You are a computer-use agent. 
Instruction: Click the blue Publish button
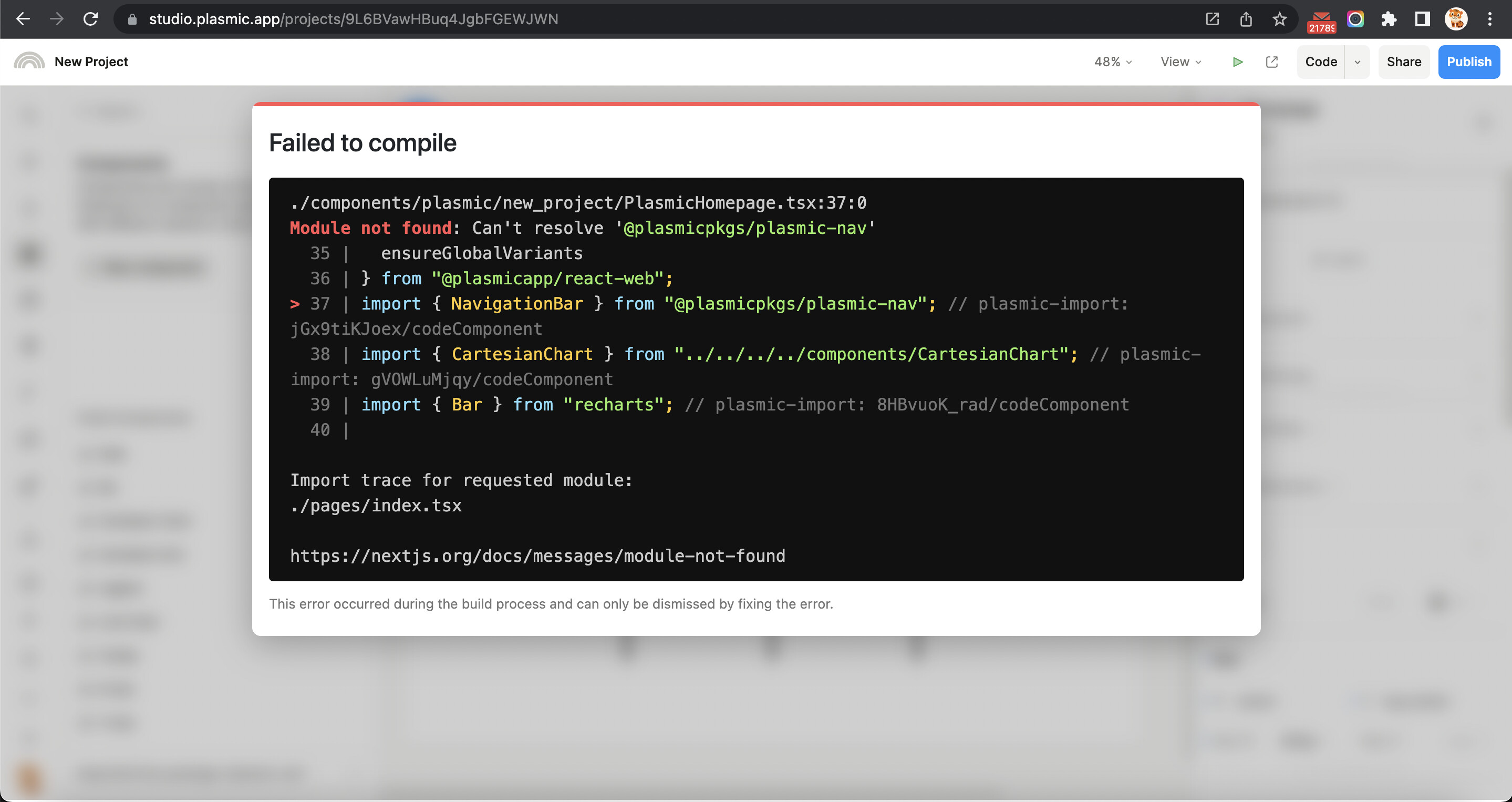click(x=1468, y=61)
